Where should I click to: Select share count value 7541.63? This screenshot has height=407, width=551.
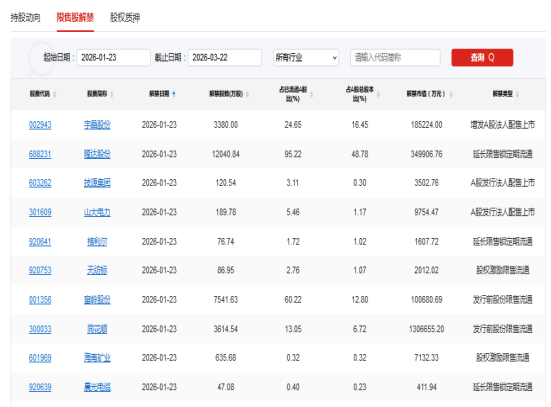point(226,300)
